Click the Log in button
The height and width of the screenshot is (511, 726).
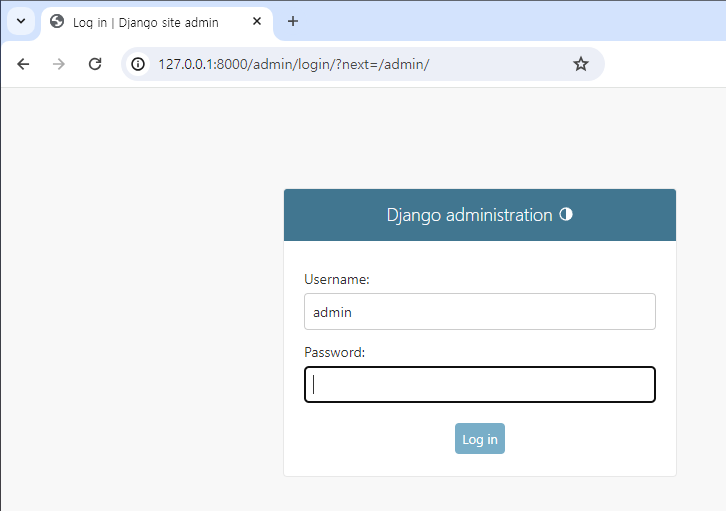pyautogui.click(x=480, y=439)
